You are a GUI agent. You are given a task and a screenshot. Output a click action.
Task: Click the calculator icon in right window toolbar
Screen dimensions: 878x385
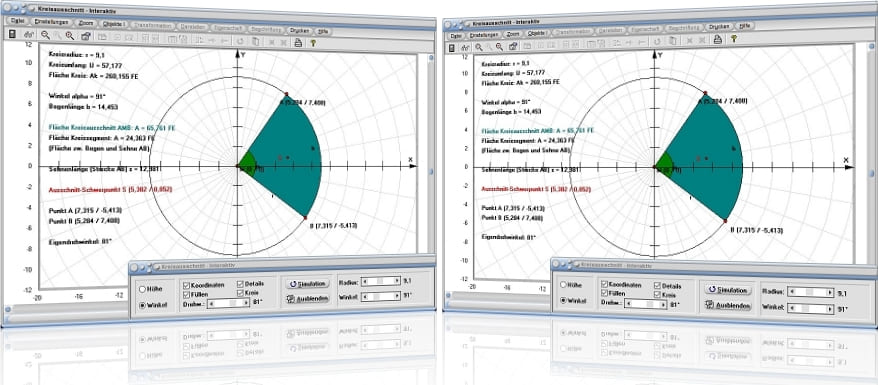[x=452, y=49]
